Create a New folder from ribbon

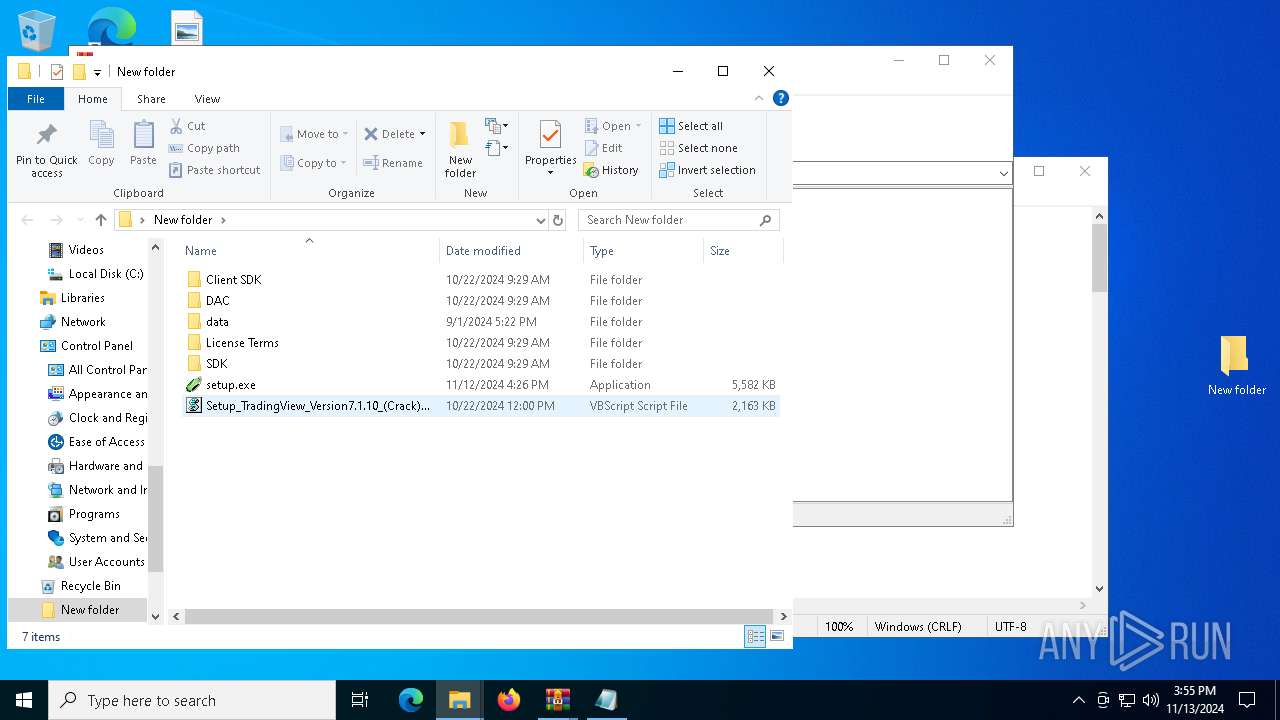(460, 150)
